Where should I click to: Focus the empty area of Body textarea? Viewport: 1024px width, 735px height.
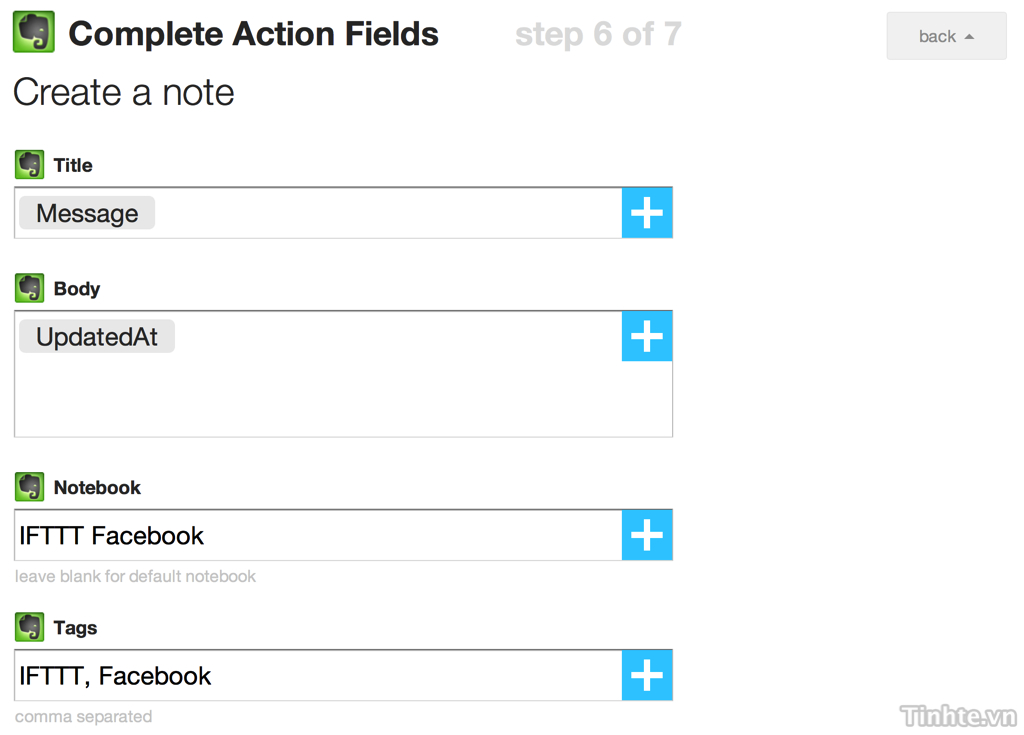(318, 395)
